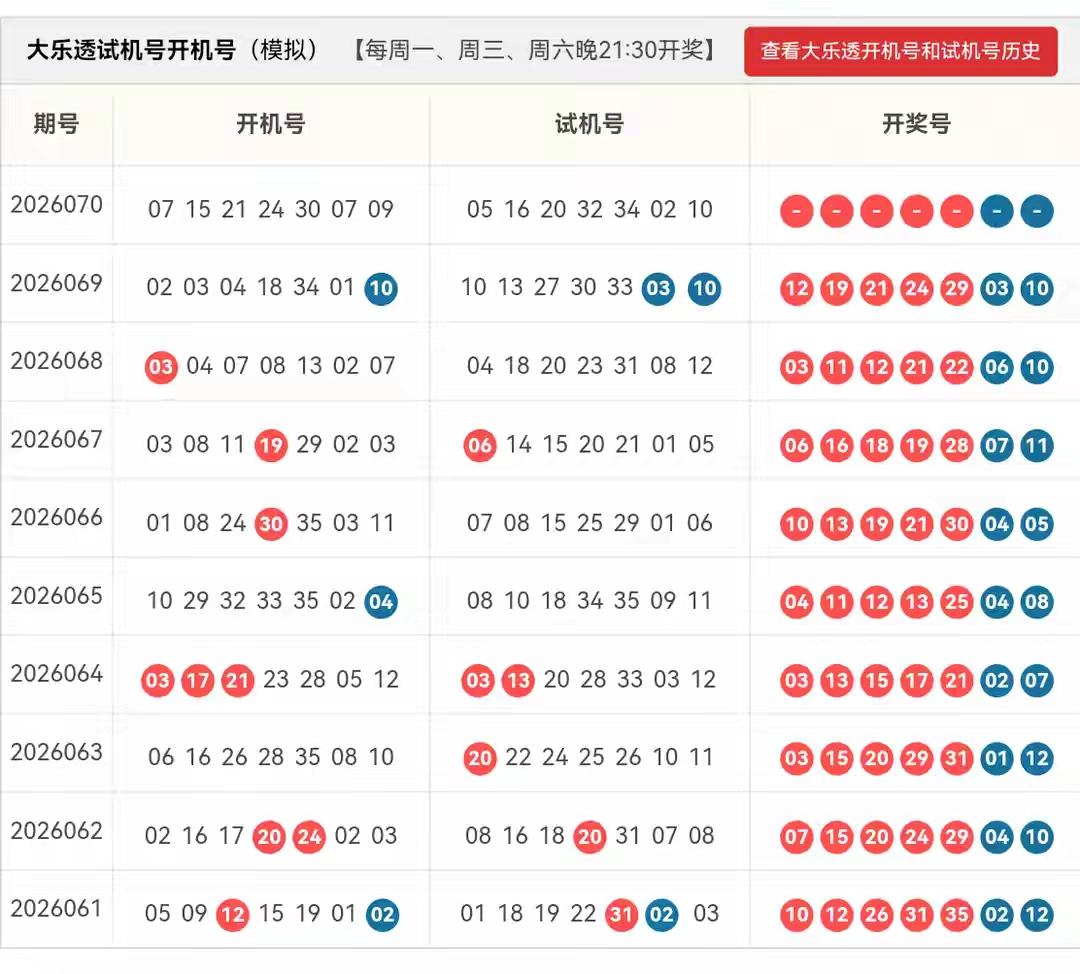The image size is (1080, 974).
Task: Select issue number 2026070
Action: click(56, 205)
